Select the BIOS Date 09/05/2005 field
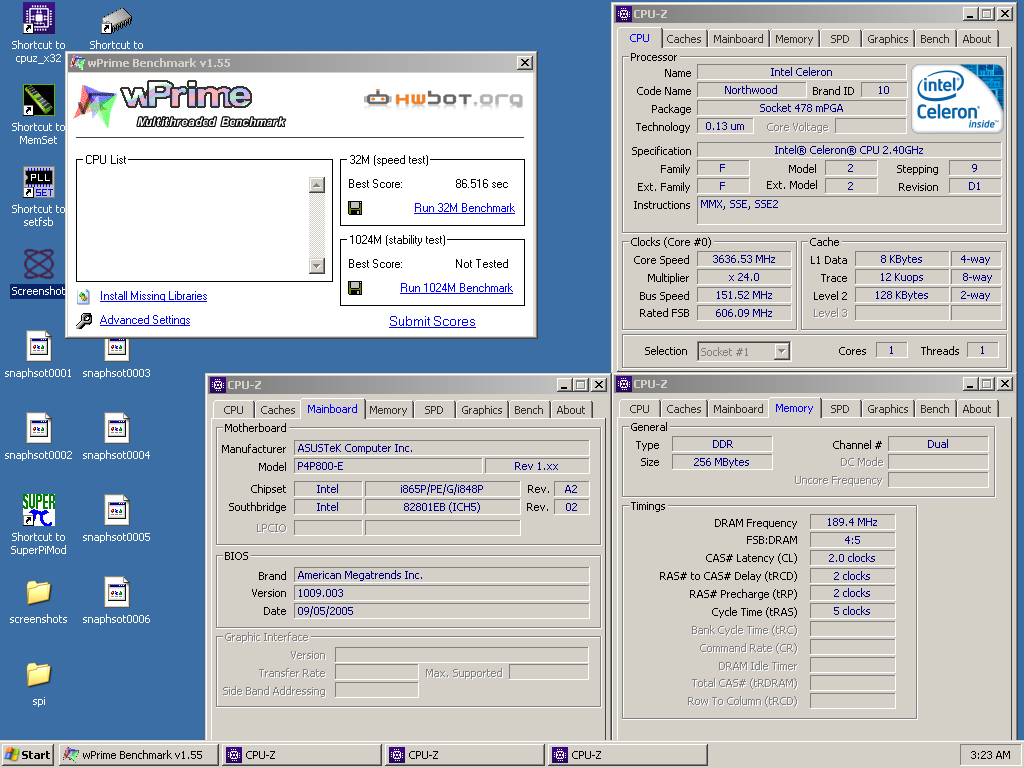The width and height of the screenshot is (1024, 768). pos(441,611)
